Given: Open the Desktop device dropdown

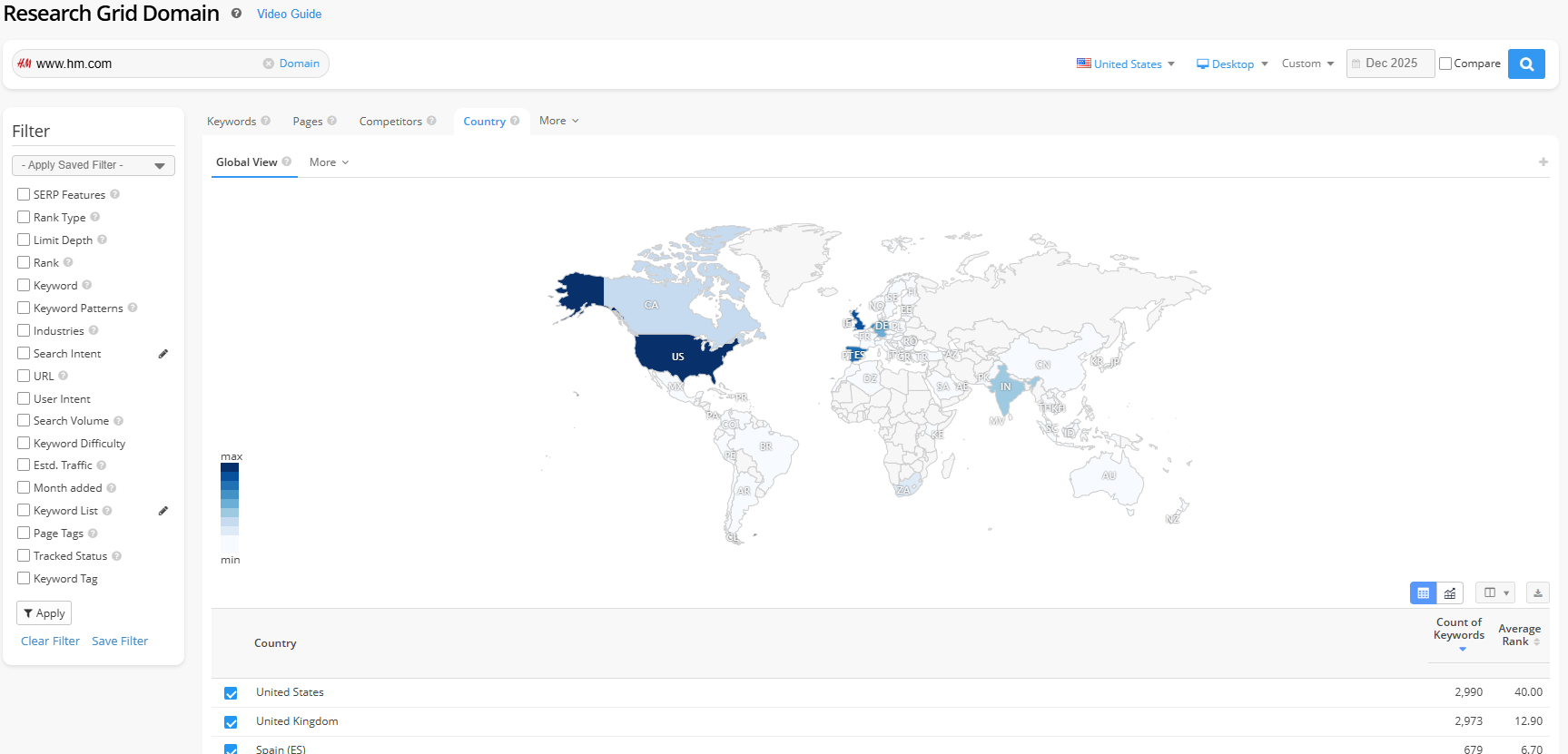Looking at the screenshot, I should pos(1231,64).
